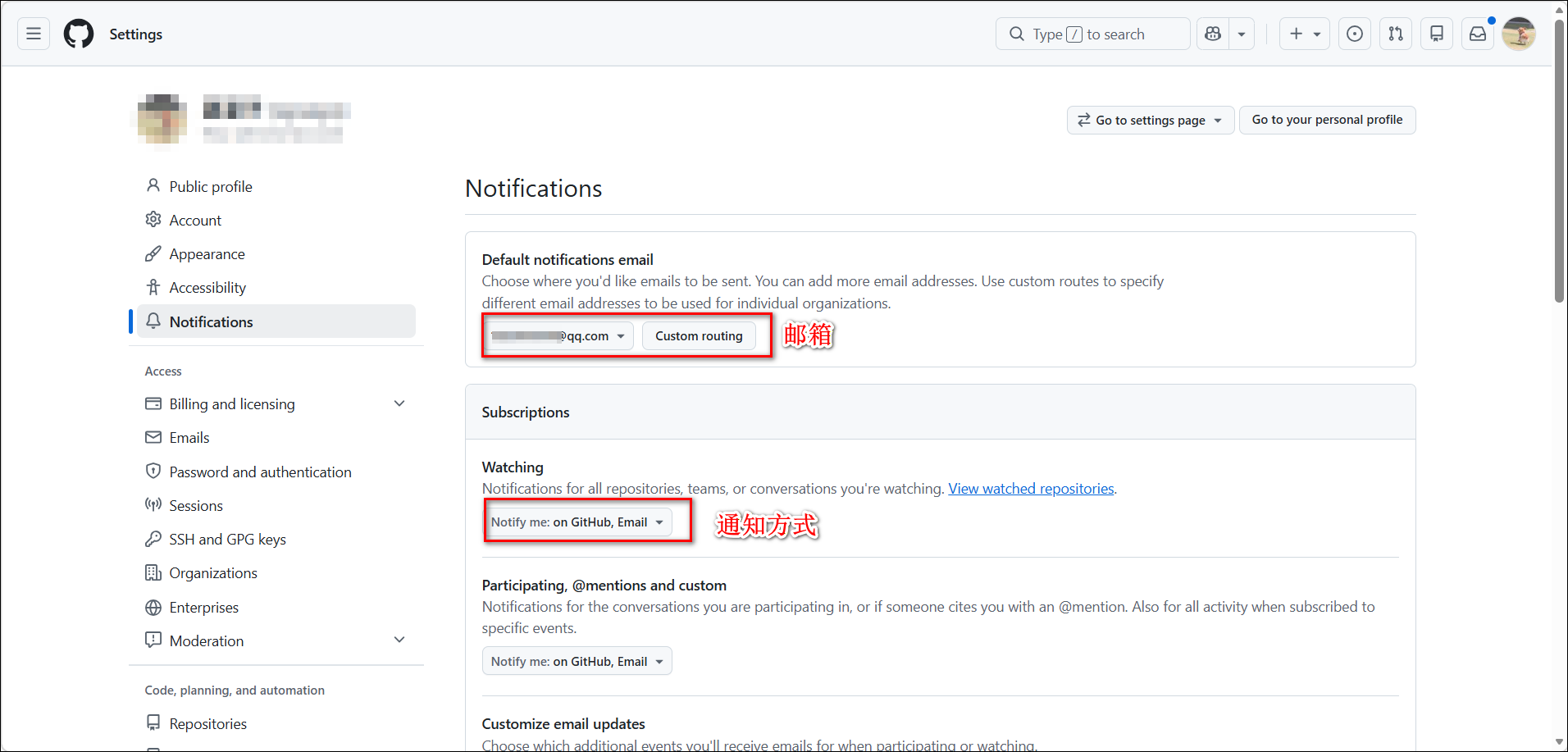1568x752 pixels.
Task: Open 'Go to settings page' dropdown
Action: (1150, 120)
